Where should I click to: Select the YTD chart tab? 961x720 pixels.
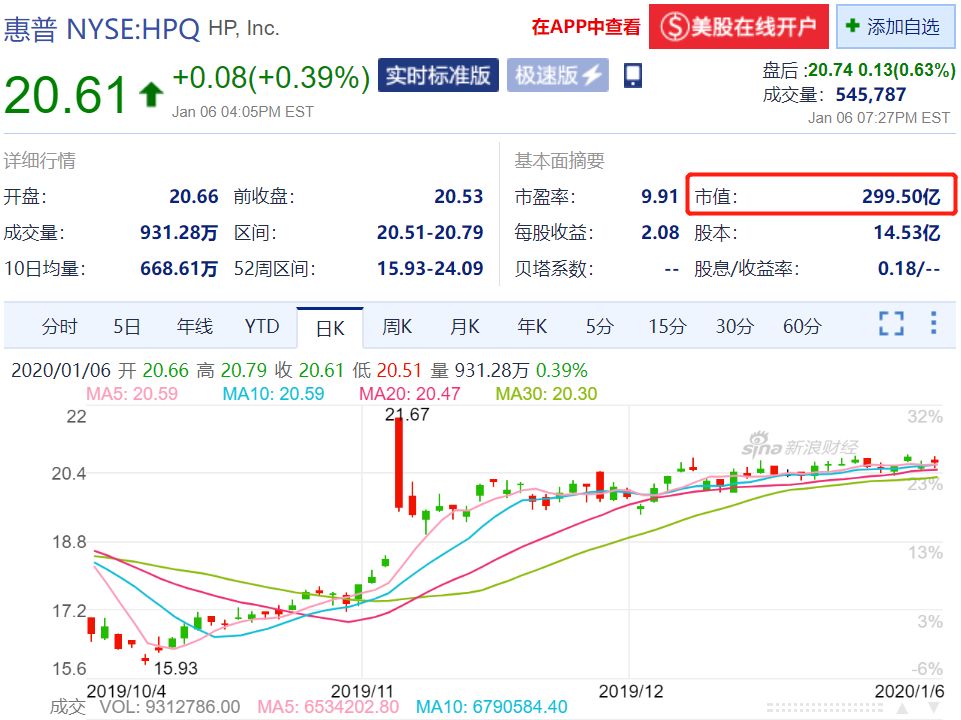(262, 326)
